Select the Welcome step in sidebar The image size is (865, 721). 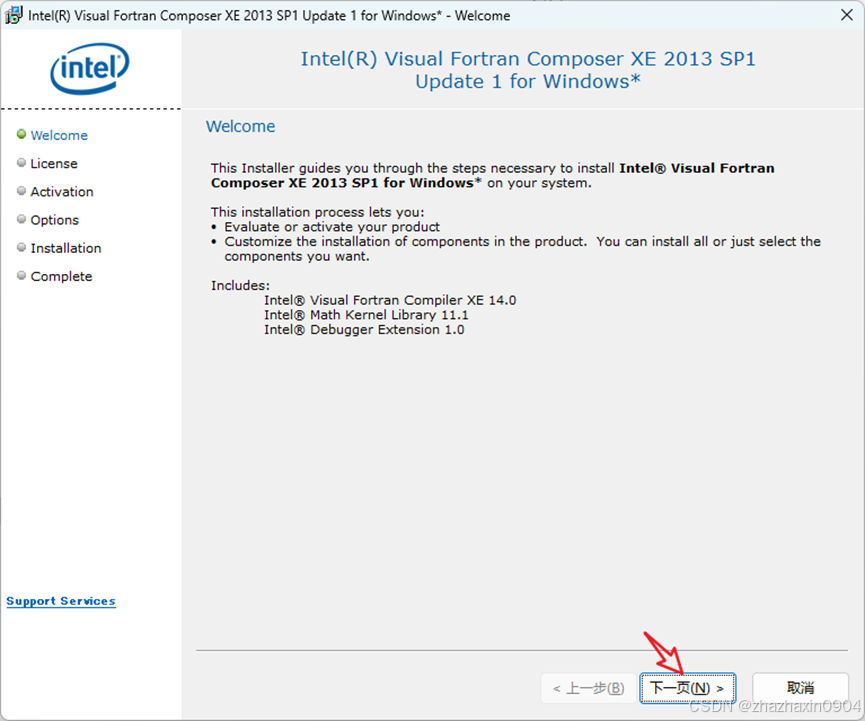click(x=59, y=135)
